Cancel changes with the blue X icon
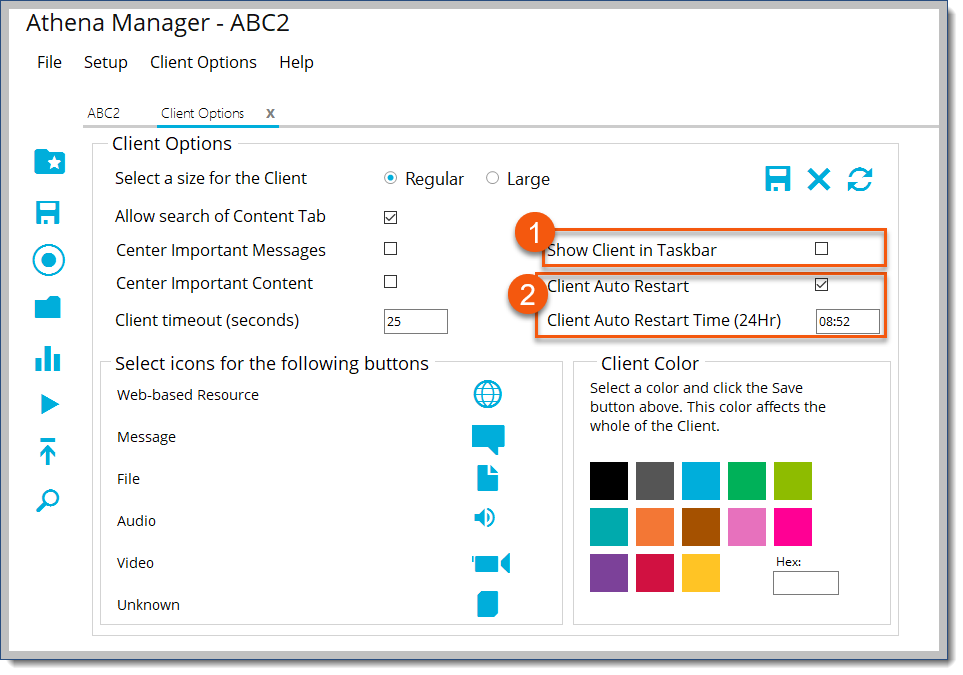The width and height of the screenshot is (963, 675). (819, 179)
